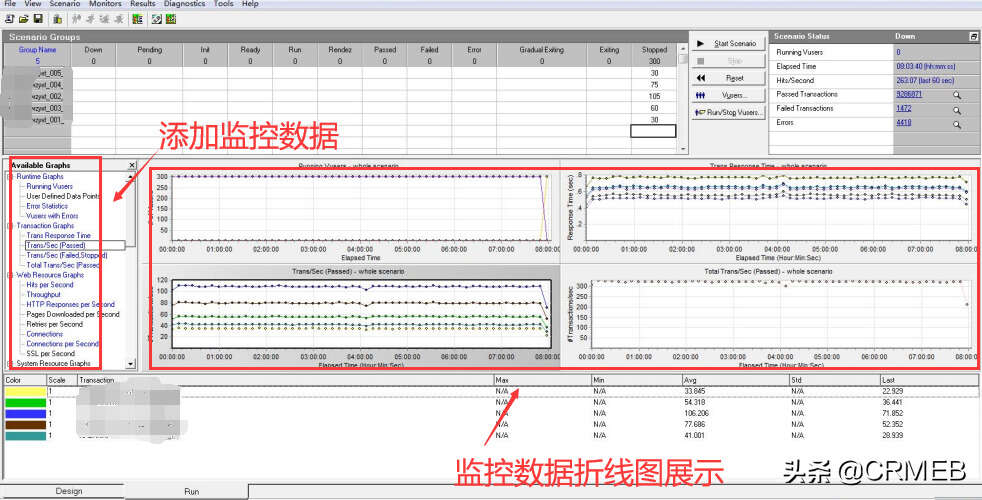
Task: Select Throughput graph in tree
Action: pyautogui.click(x=43, y=294)
